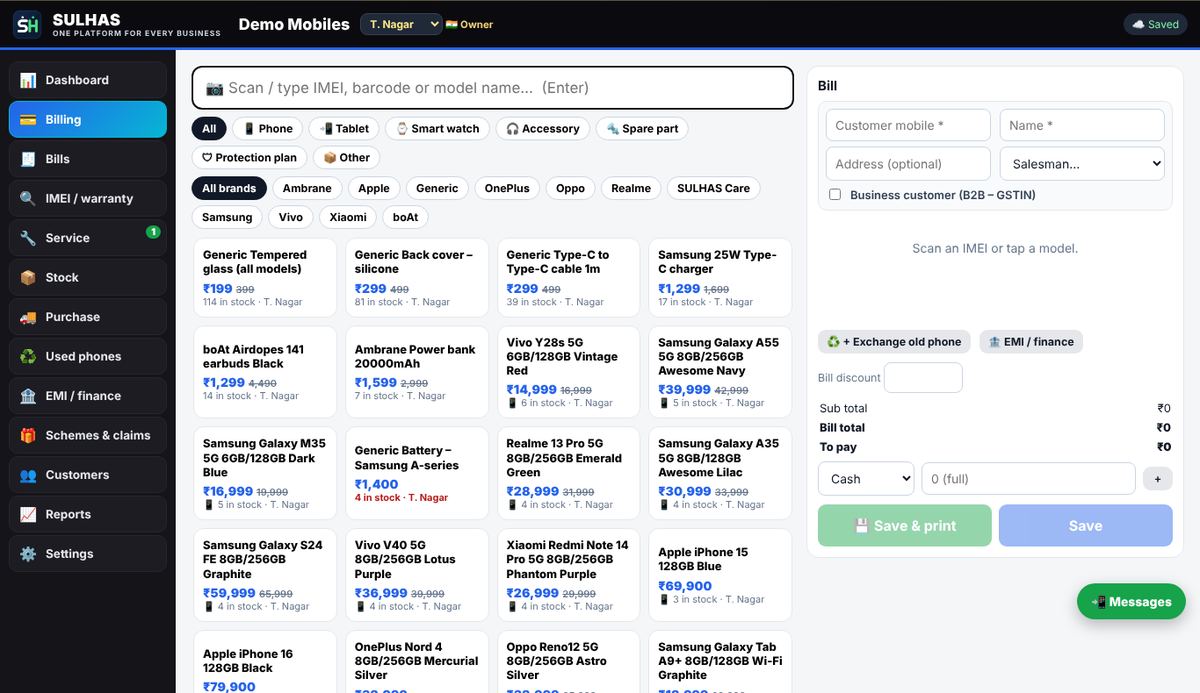Open the Salesman dropdown
The width and height of the screenshot is (1200, 693).
tap(1082, 164)
